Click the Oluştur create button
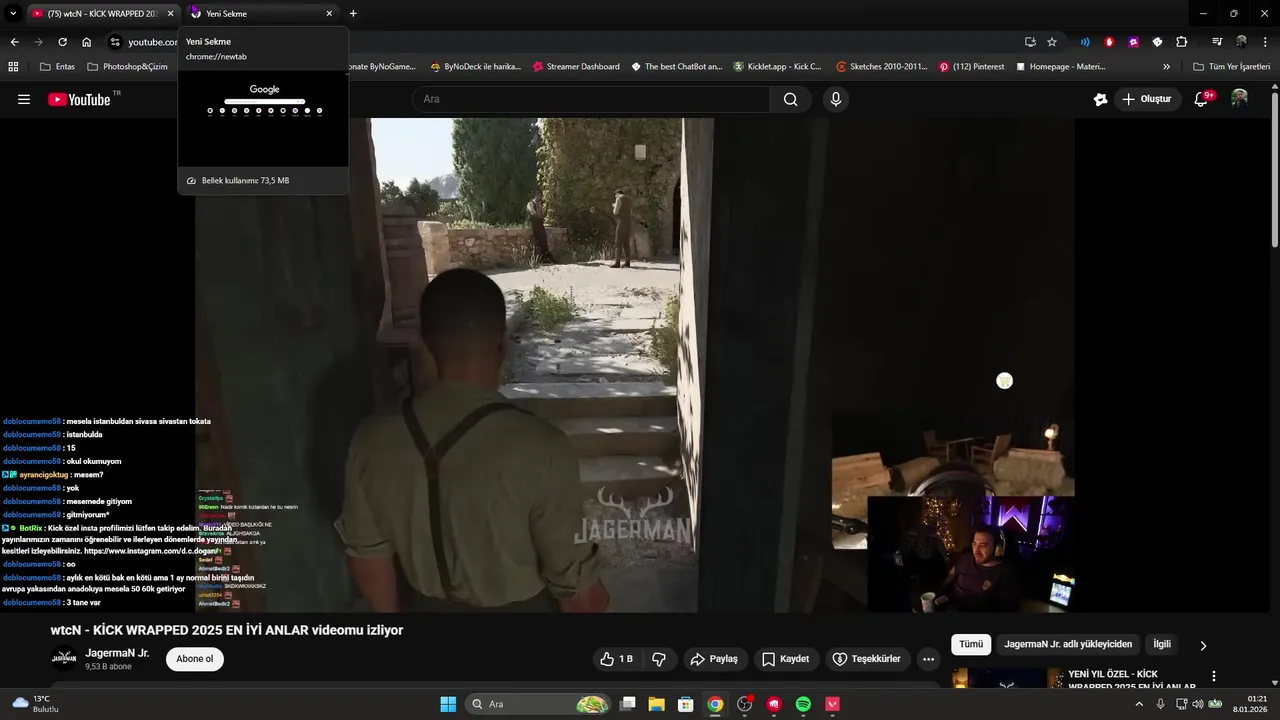 [1146, 99]
